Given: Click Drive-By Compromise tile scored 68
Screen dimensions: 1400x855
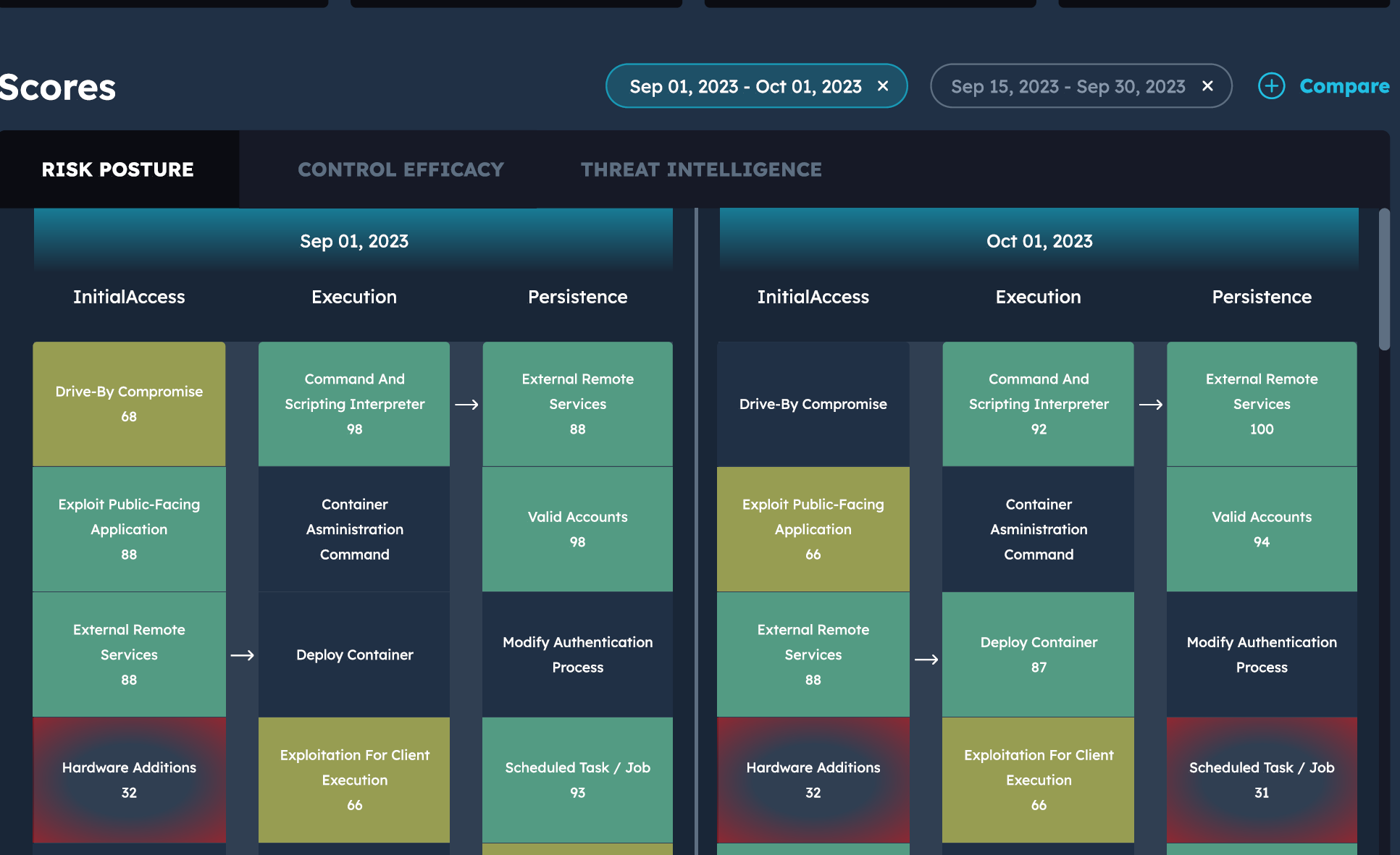Looking at the screenshot, I should pos(129,404).
